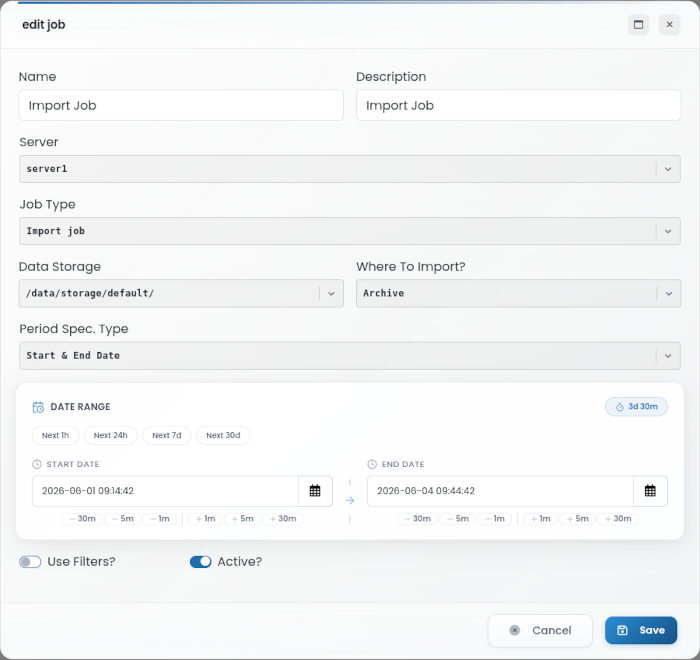Subtract 30m from start date

[82, 519]
